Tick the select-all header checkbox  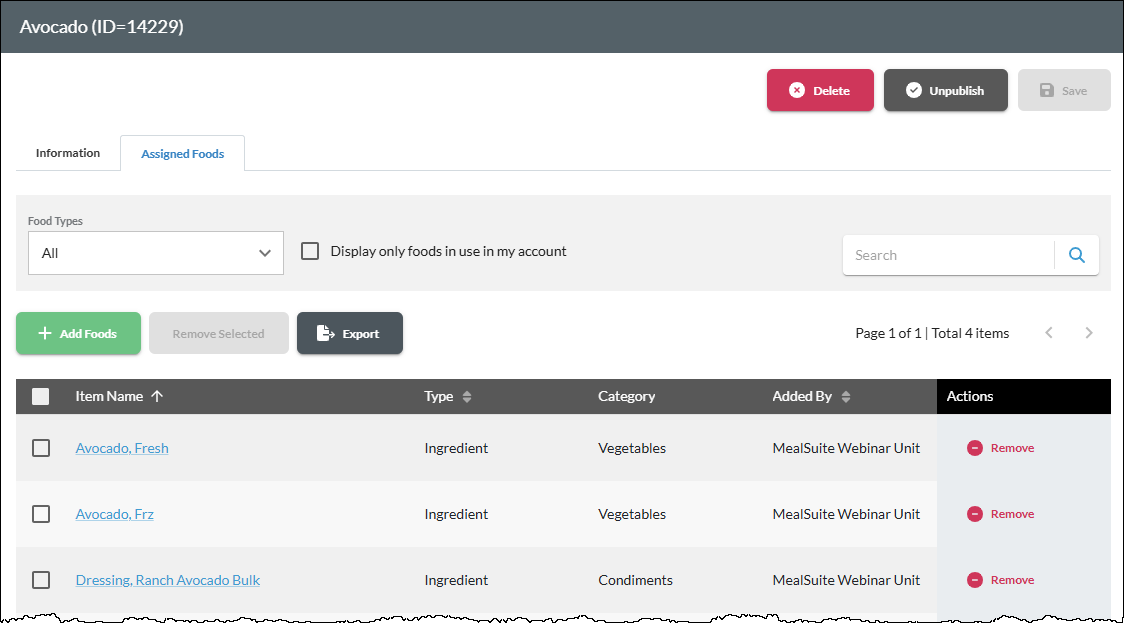click(x=41, y=396)
